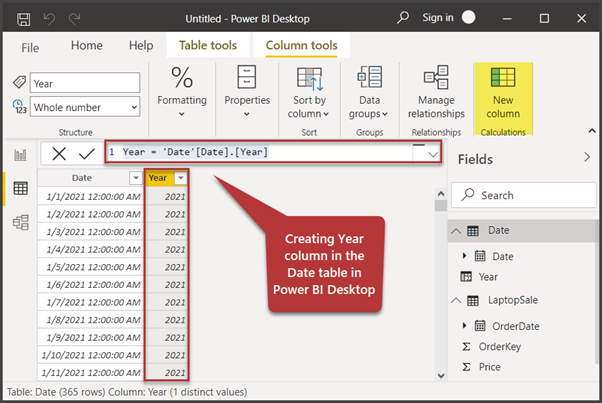Expand the formula bar chevron

[x=433, y=154]
